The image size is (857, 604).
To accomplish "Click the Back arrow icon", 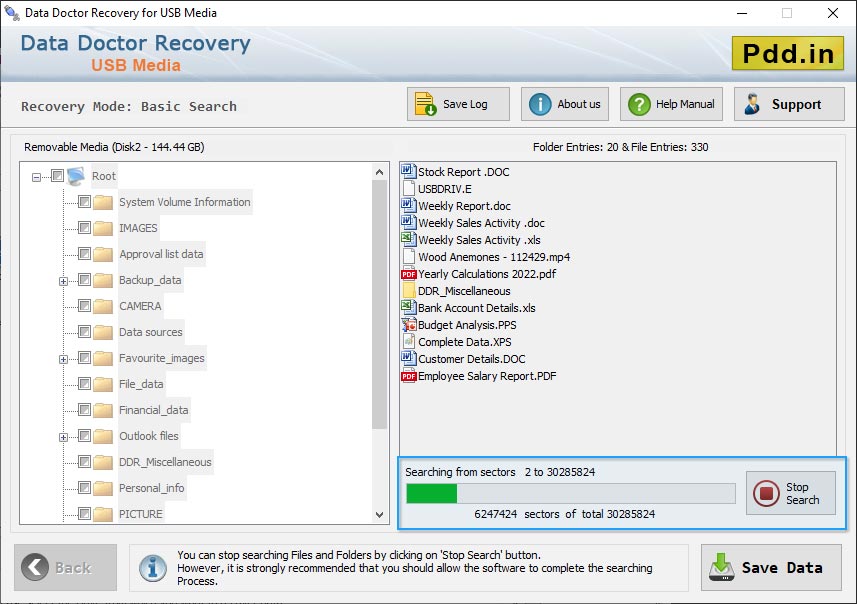I will [x=35, y=567].
